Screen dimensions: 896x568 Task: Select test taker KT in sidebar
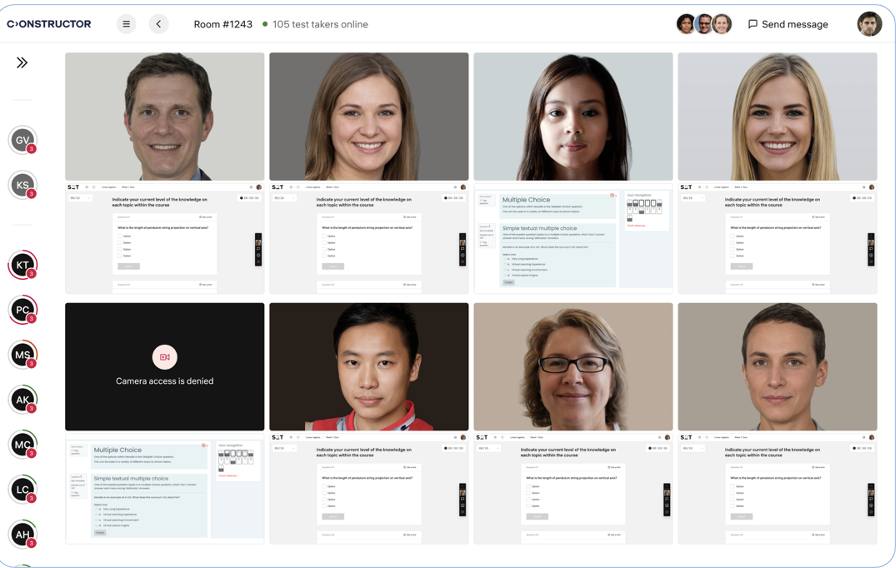(x=23, y=265)
